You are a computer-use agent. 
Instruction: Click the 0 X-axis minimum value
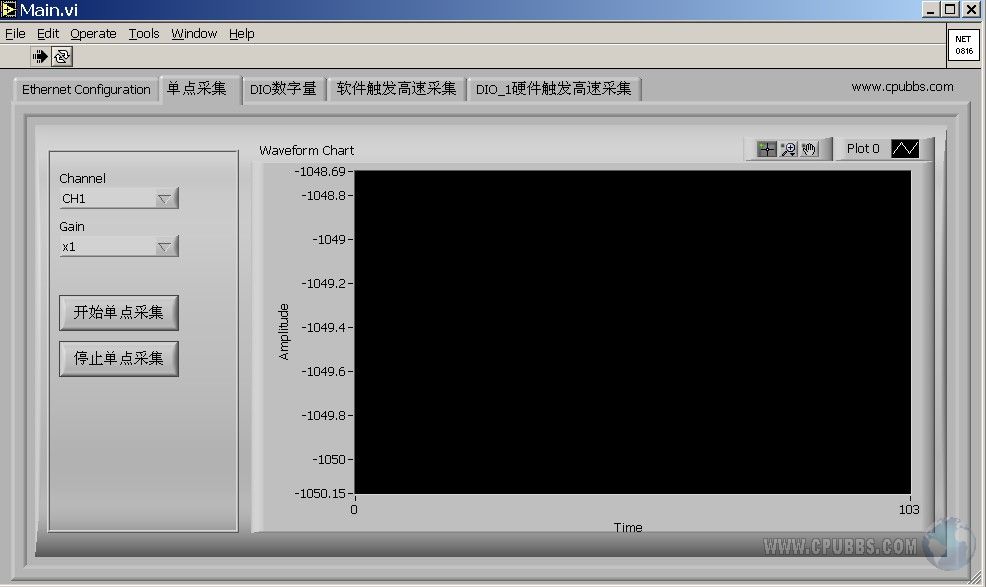tap(354, 510)
